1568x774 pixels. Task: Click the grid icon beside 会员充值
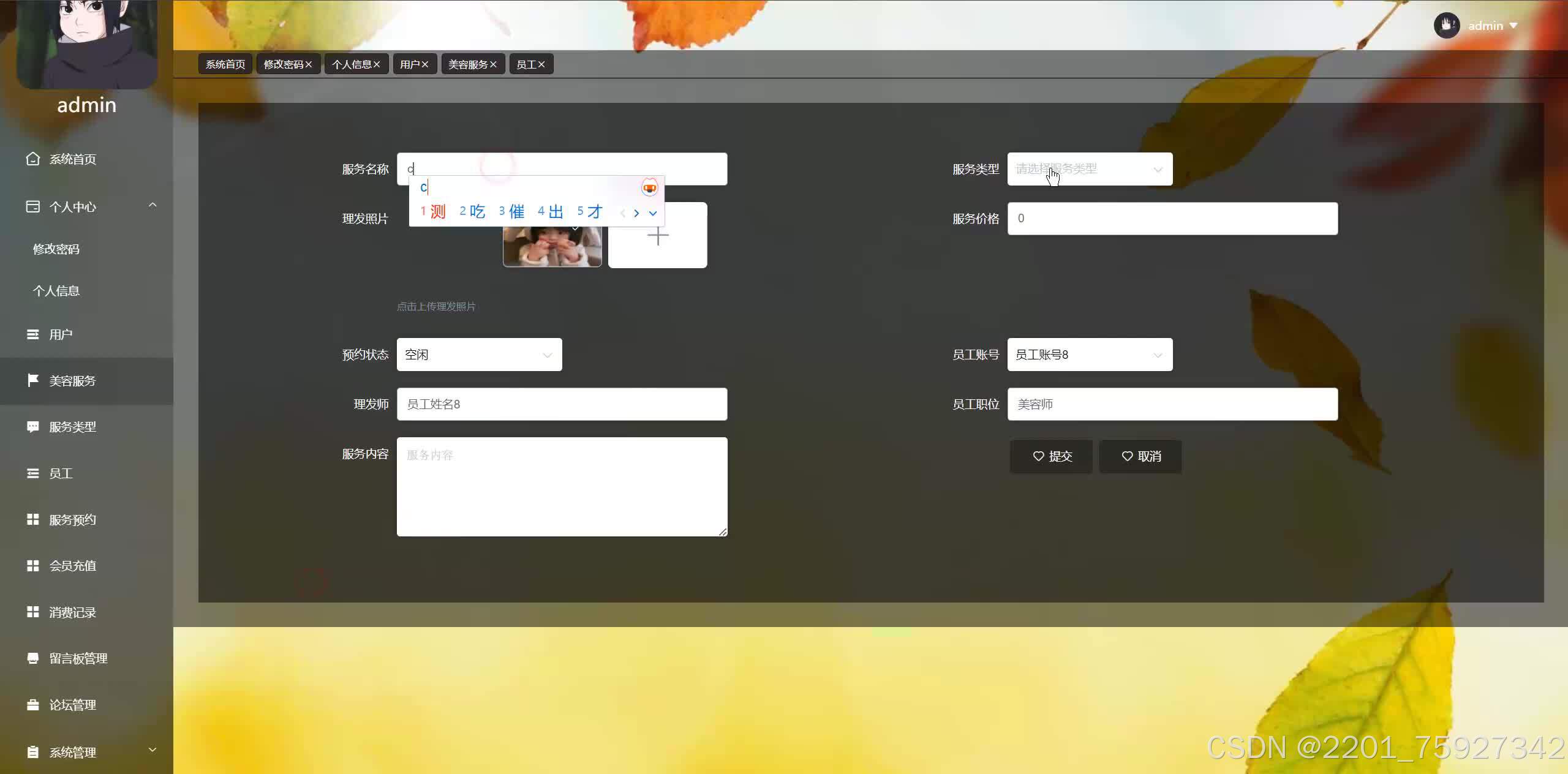[x=32, y=566]
